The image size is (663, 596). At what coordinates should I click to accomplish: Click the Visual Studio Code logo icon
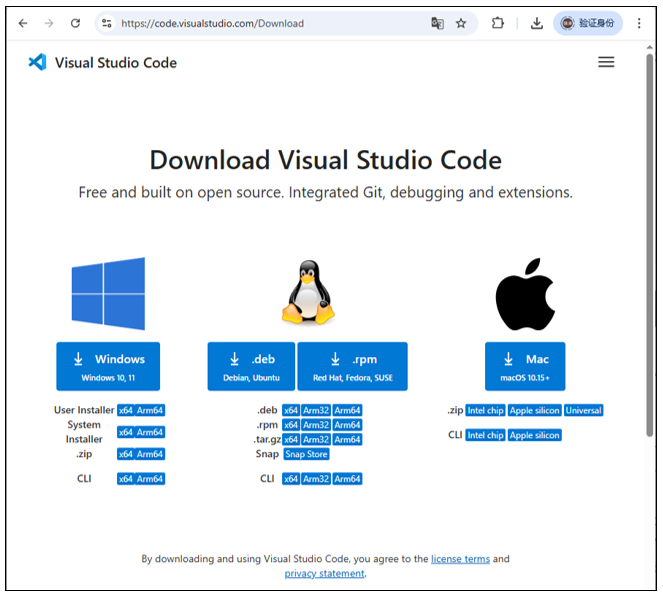pos(37,62)
